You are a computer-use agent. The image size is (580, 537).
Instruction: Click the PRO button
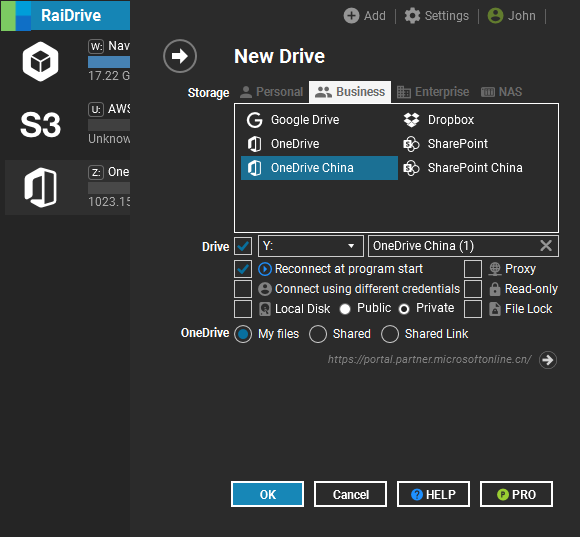tap(516, 494)
